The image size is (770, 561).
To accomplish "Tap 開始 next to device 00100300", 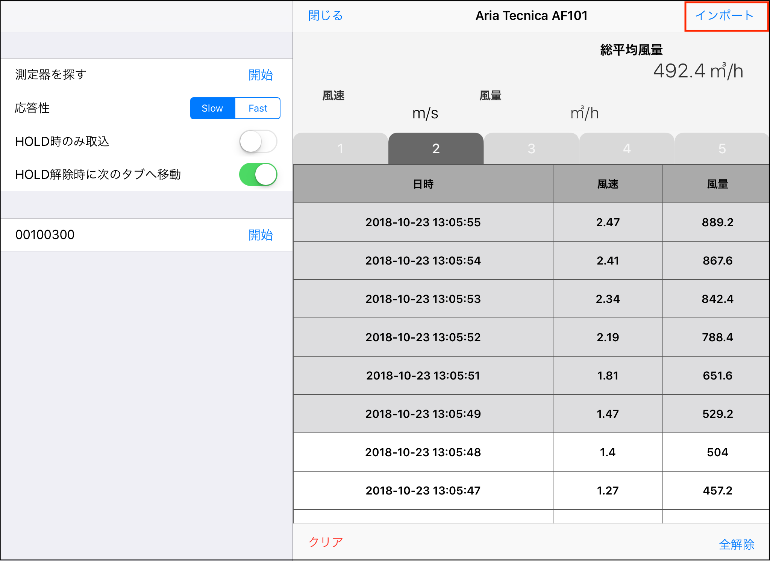I will [260, 235].
